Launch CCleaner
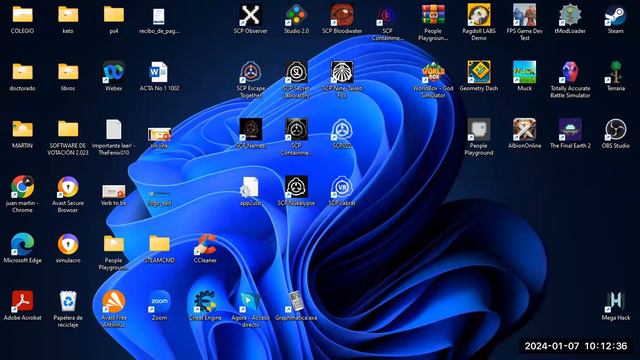The height and width of the screenshot is (360, 640). pos(205,244)
